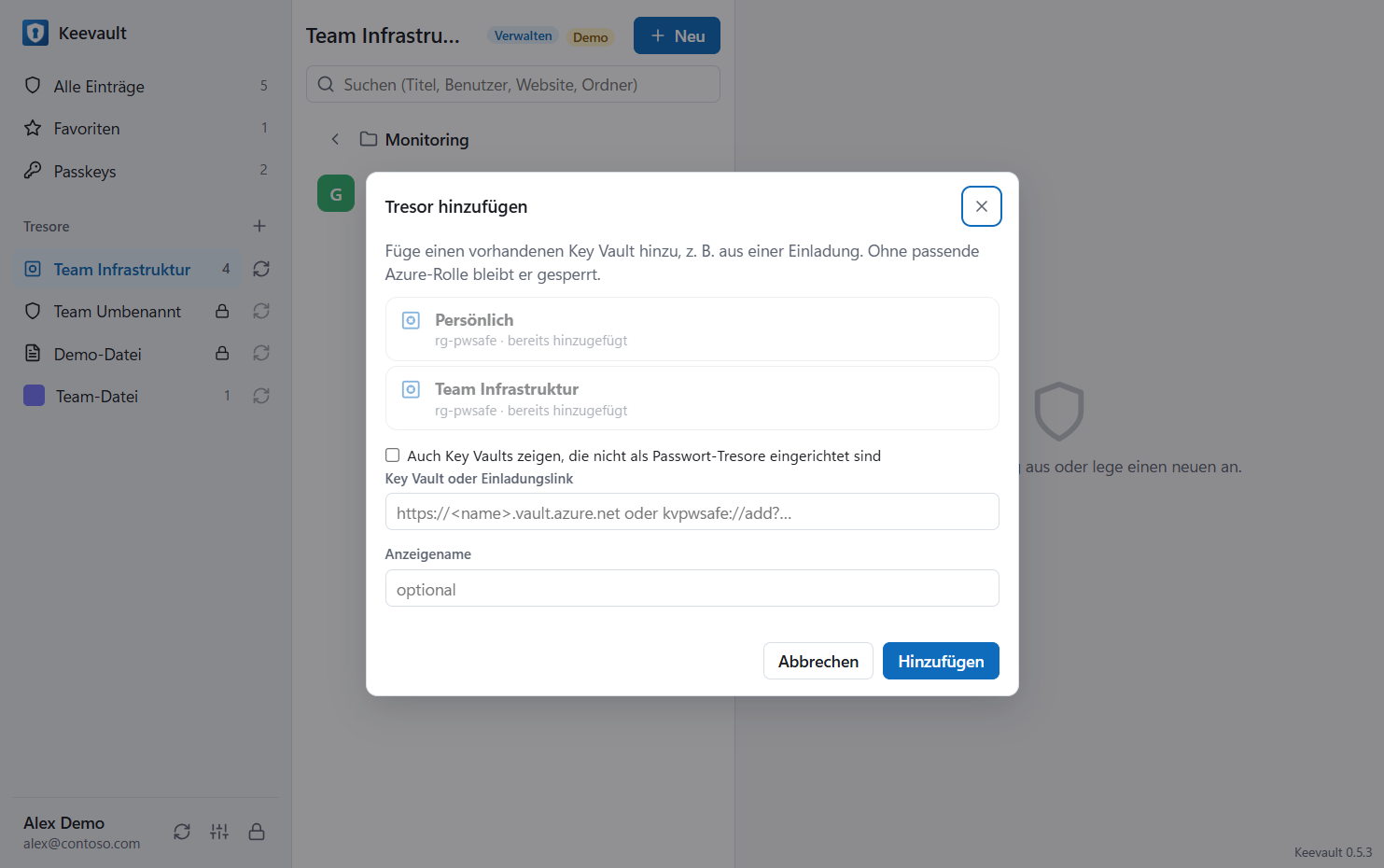
Task: Click the Keevault shield logo
Action: point(35,34)
